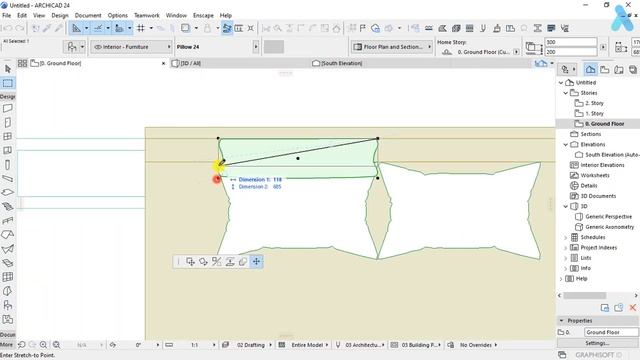640x360 pixels.
Task: Activate the Shell tool
Action: [x=8, y=249]
